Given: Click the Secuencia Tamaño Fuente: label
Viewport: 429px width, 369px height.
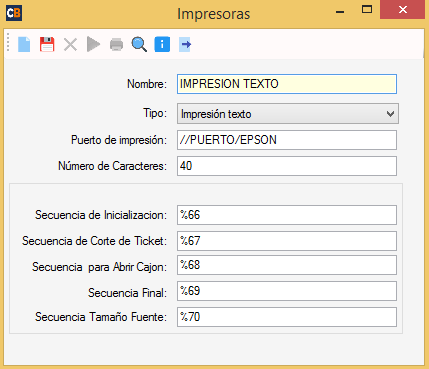Looking at the screenshot, I should tap(101, 317).
